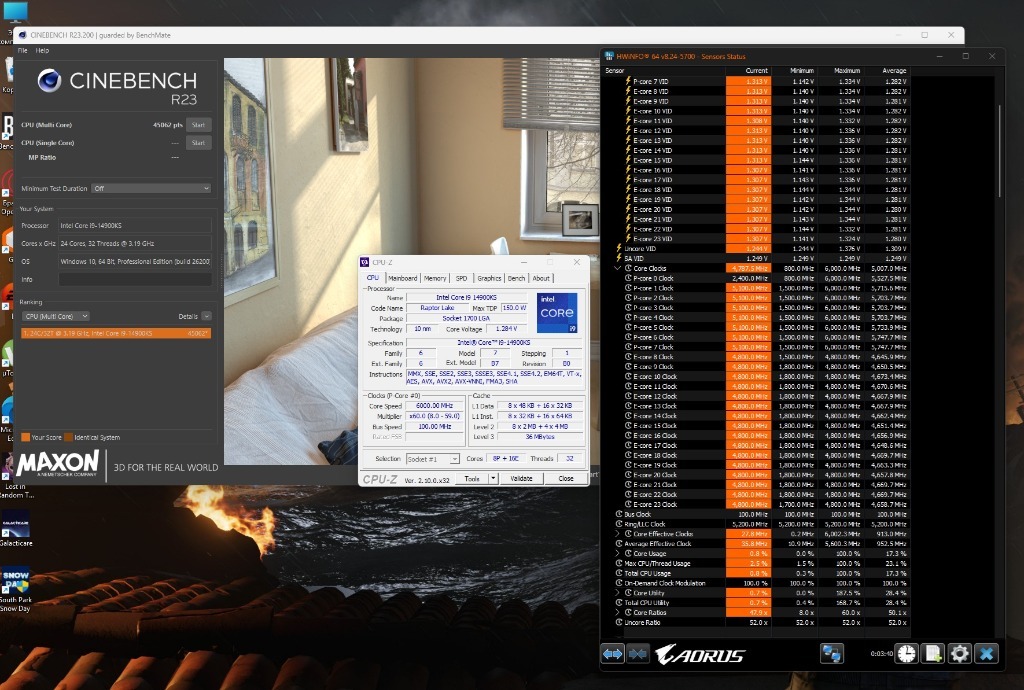
Task: Open Minimum Test Duration dropdown
Action: [x=151, y=189]
